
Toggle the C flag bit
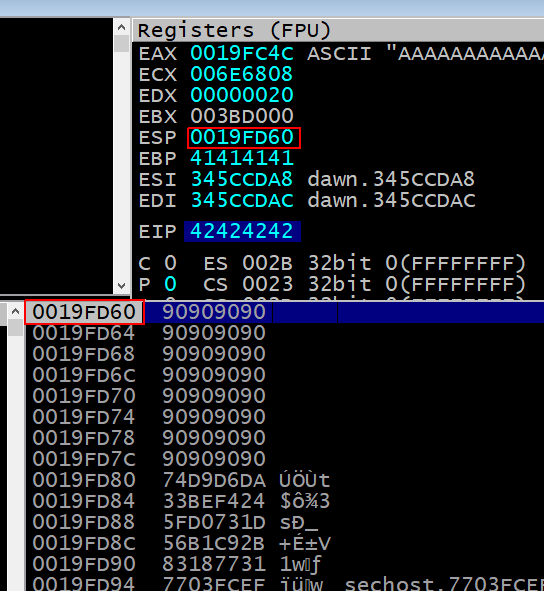tap(170, 263)
